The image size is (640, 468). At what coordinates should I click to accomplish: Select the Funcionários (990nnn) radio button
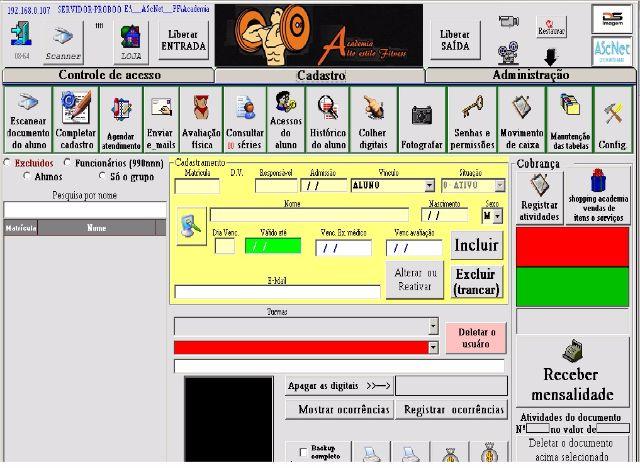(67, 163)
